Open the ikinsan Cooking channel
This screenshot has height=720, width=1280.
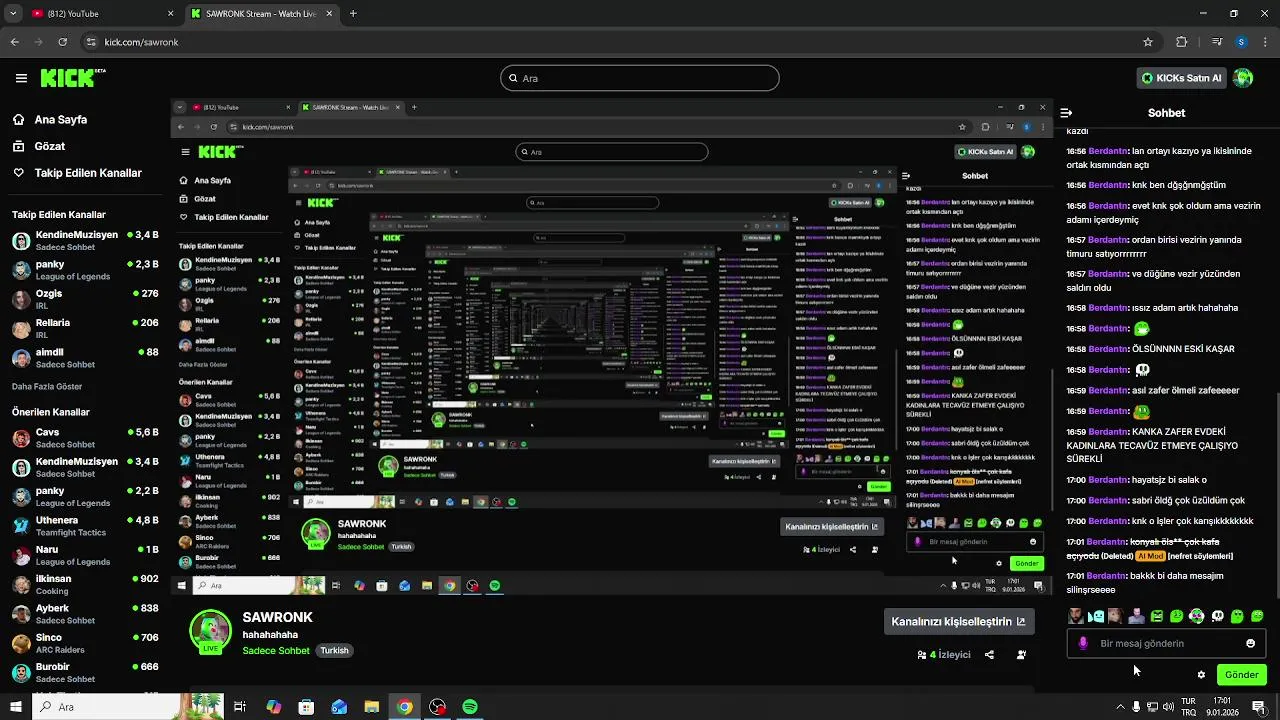[85, 584]
